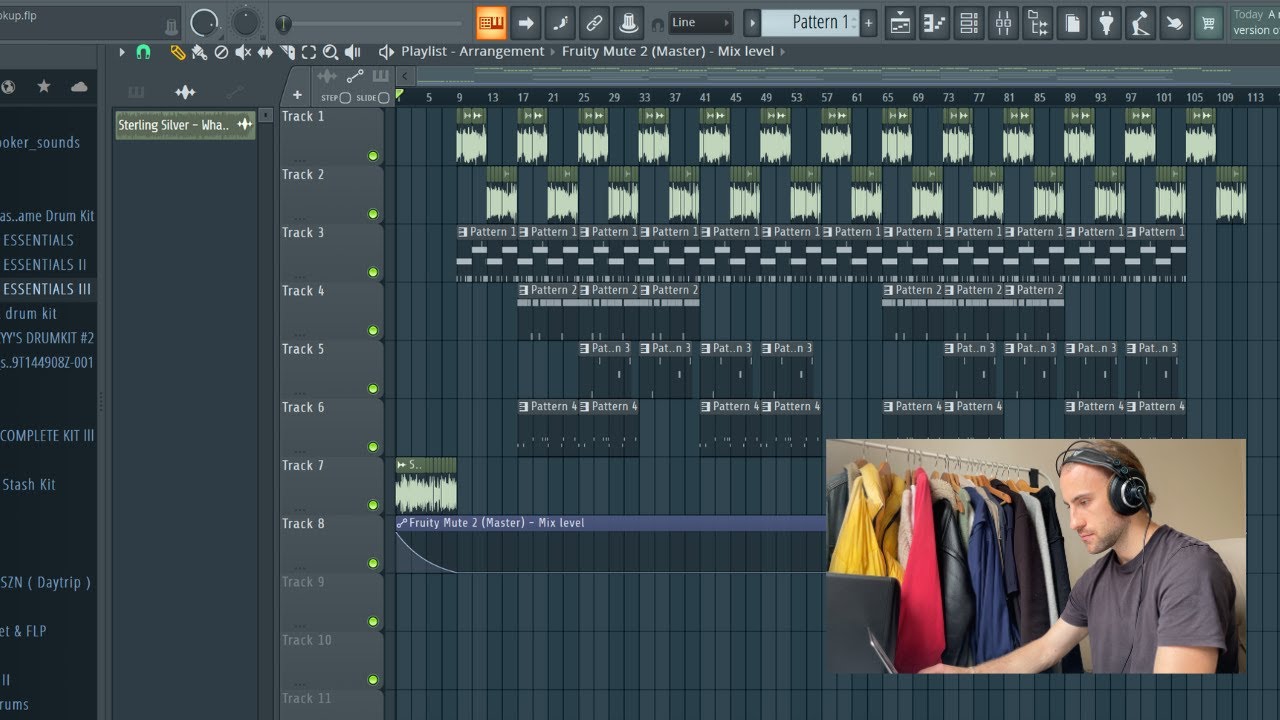Screen dimensions: 1280x720
Task: Expand arrow after Mix level in title
Action: tap(782, 52)
